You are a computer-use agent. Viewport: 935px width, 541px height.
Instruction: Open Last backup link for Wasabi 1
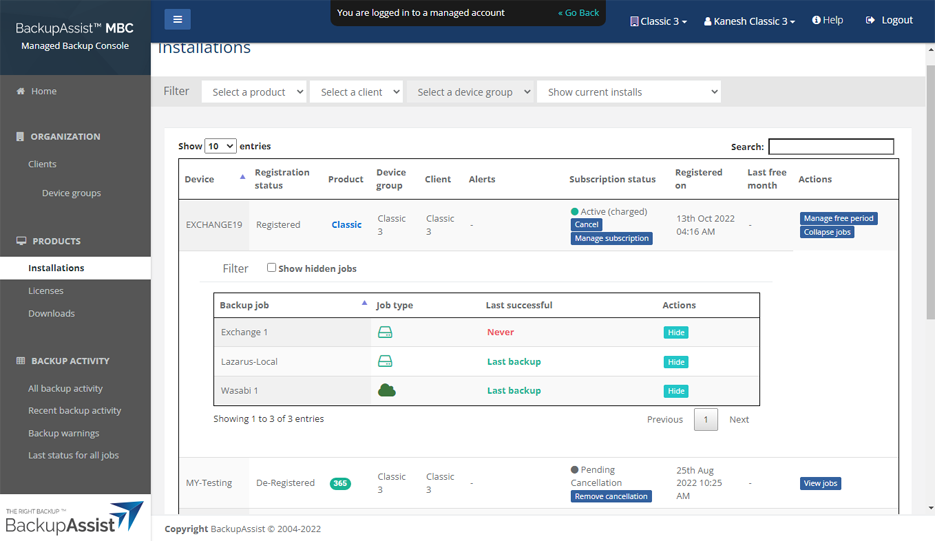(x=514, y=391)
